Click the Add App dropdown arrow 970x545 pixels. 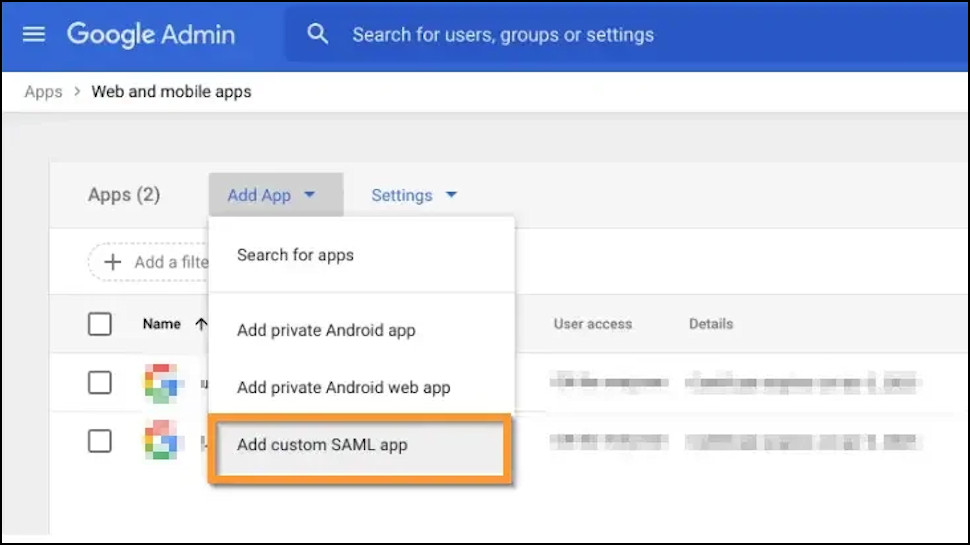click(309, 195)
